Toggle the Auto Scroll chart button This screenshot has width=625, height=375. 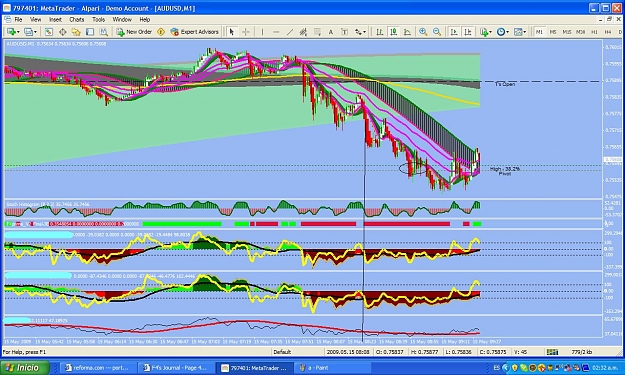click(x=454, y=32)
